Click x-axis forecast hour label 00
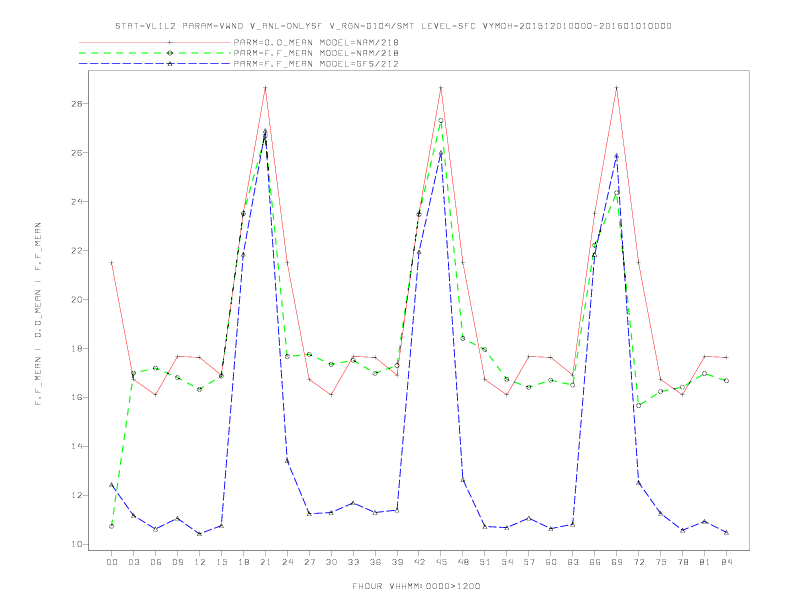 [x=112, y=562]
